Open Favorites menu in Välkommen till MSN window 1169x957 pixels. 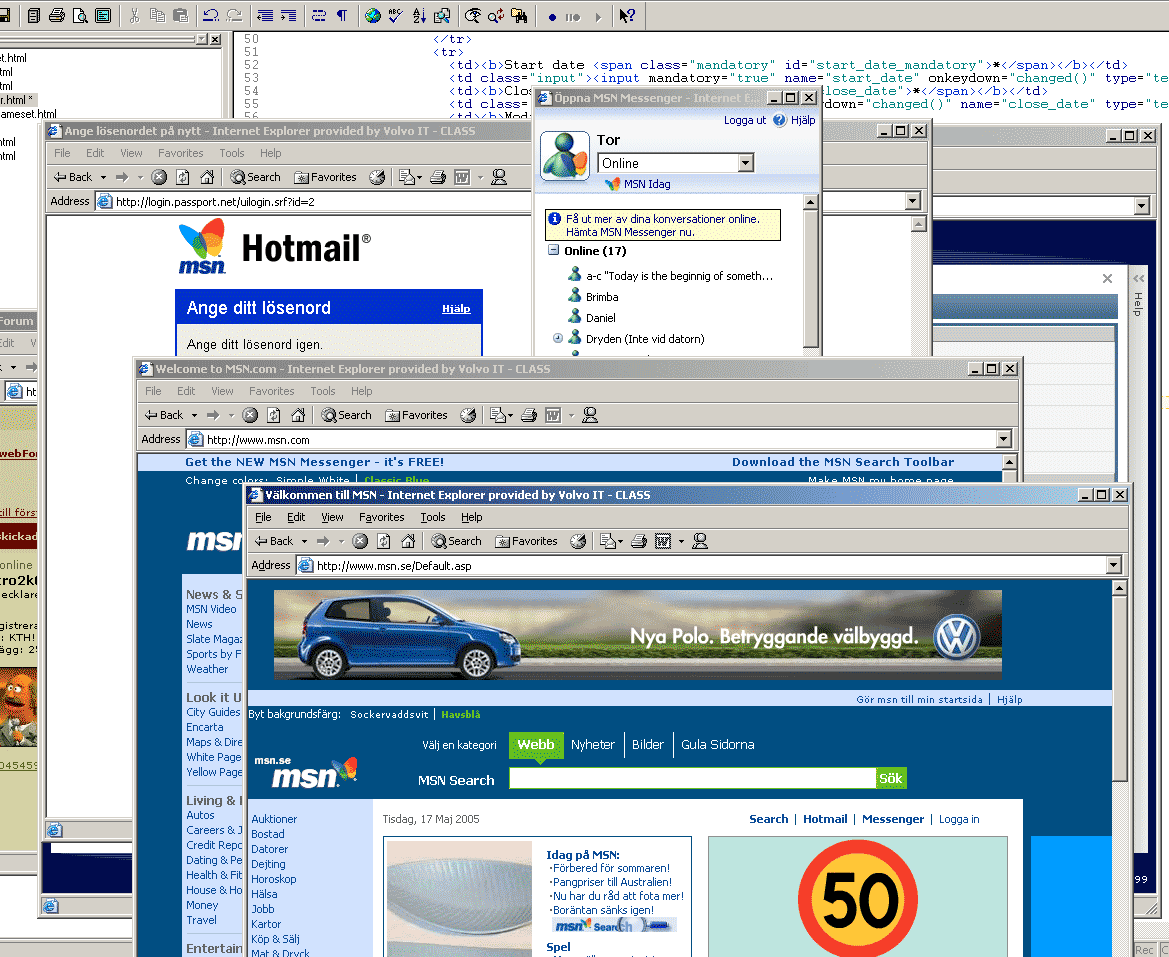pyautogui.click(x=382, y=517)
